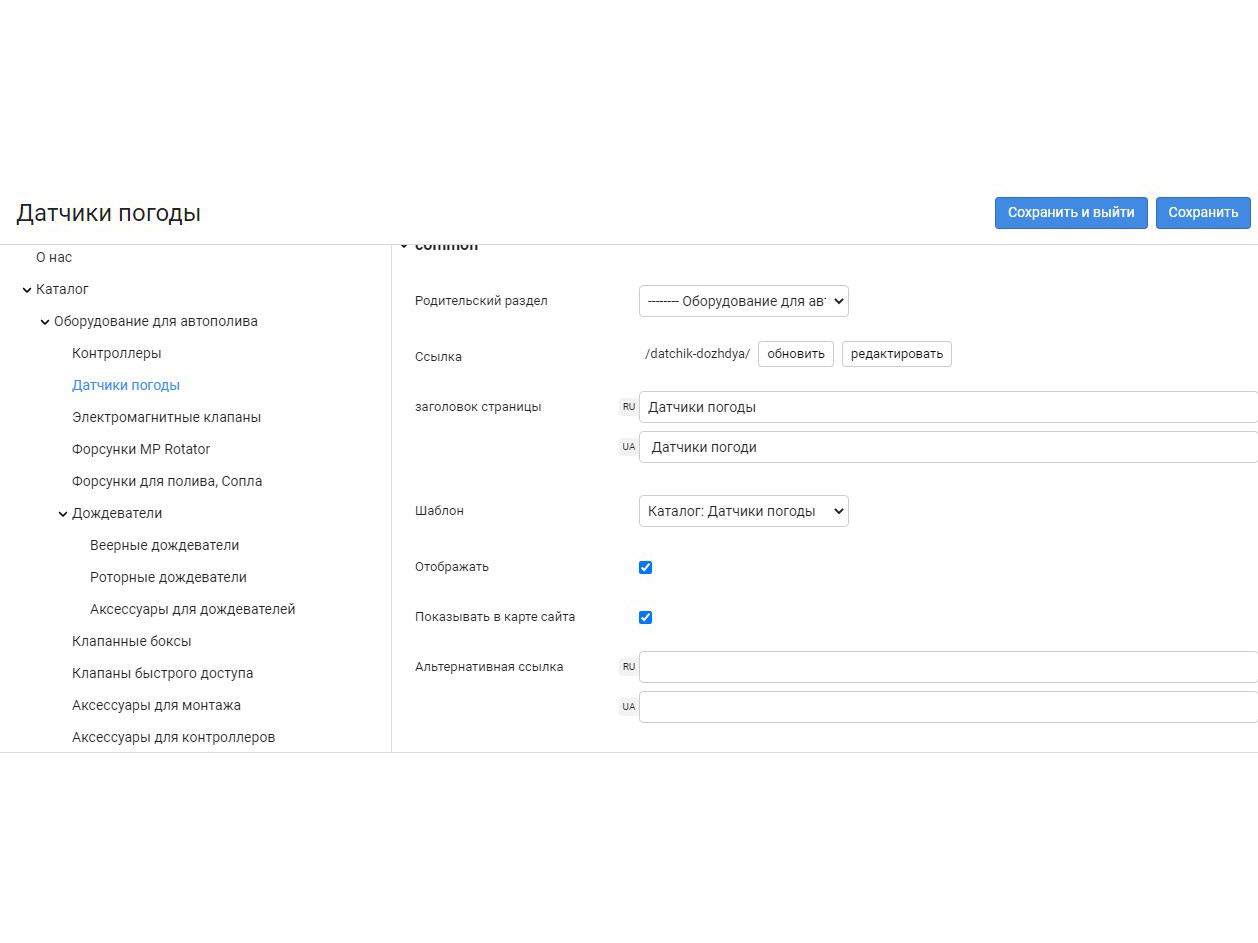Image resolution: width=1258 pixels, height=943 pixels.
Task: Click редактировать next to the link
Action: coord(897,354)
